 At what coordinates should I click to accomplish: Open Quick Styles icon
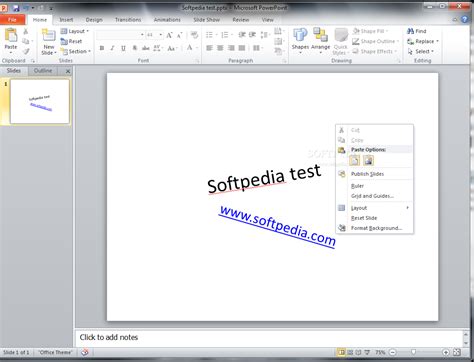pos(341,36)
